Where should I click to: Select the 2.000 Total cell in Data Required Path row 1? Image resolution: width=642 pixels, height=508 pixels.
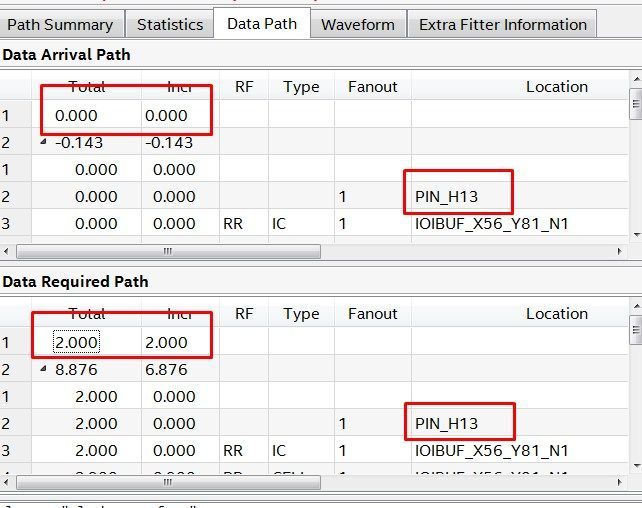tap(77, 342)
